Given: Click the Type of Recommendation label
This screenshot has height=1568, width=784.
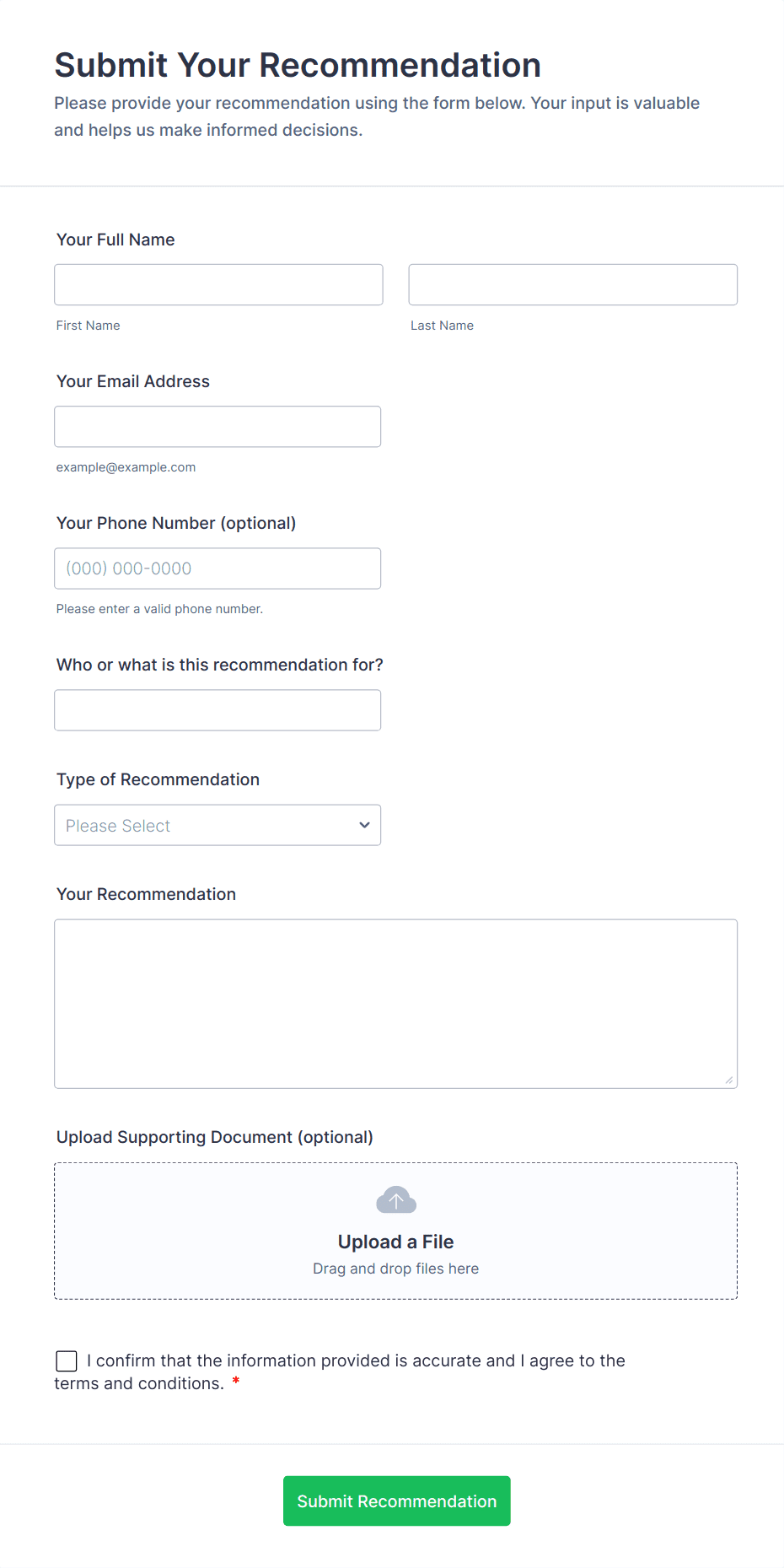Looking at the screenshot, I should coord(158,779).
